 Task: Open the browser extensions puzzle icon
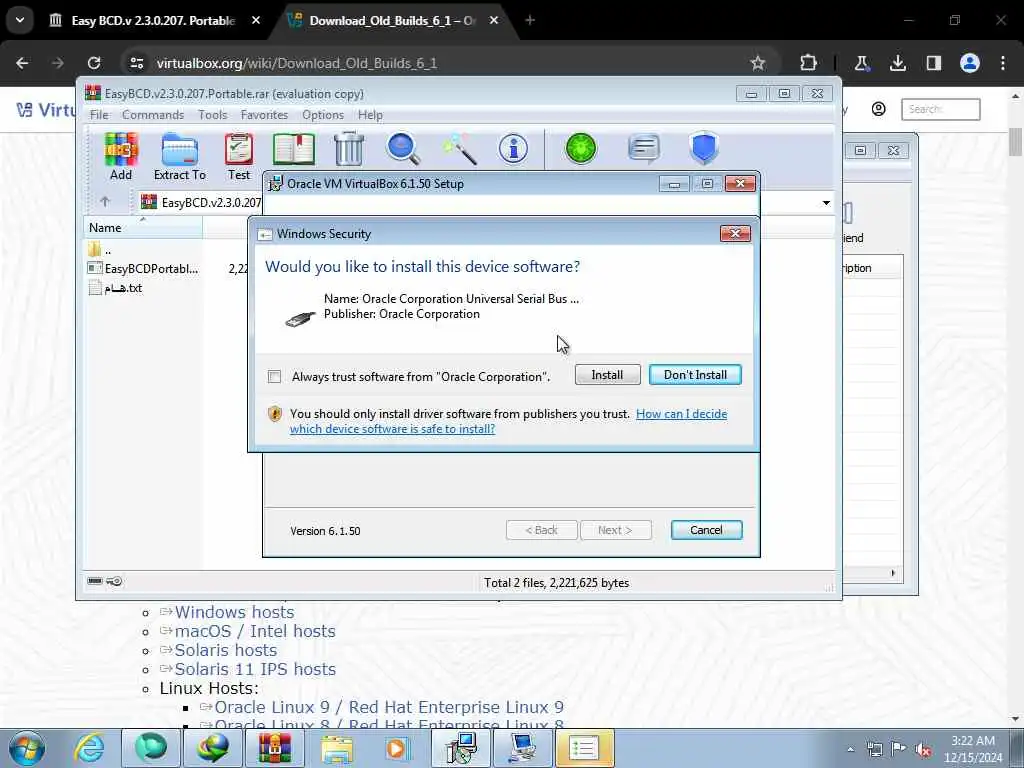[808, 63]
